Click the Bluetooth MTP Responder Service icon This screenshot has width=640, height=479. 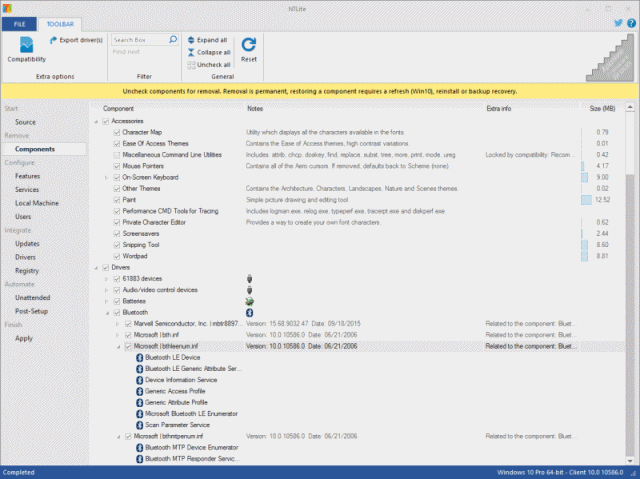[x=139, y=459]
